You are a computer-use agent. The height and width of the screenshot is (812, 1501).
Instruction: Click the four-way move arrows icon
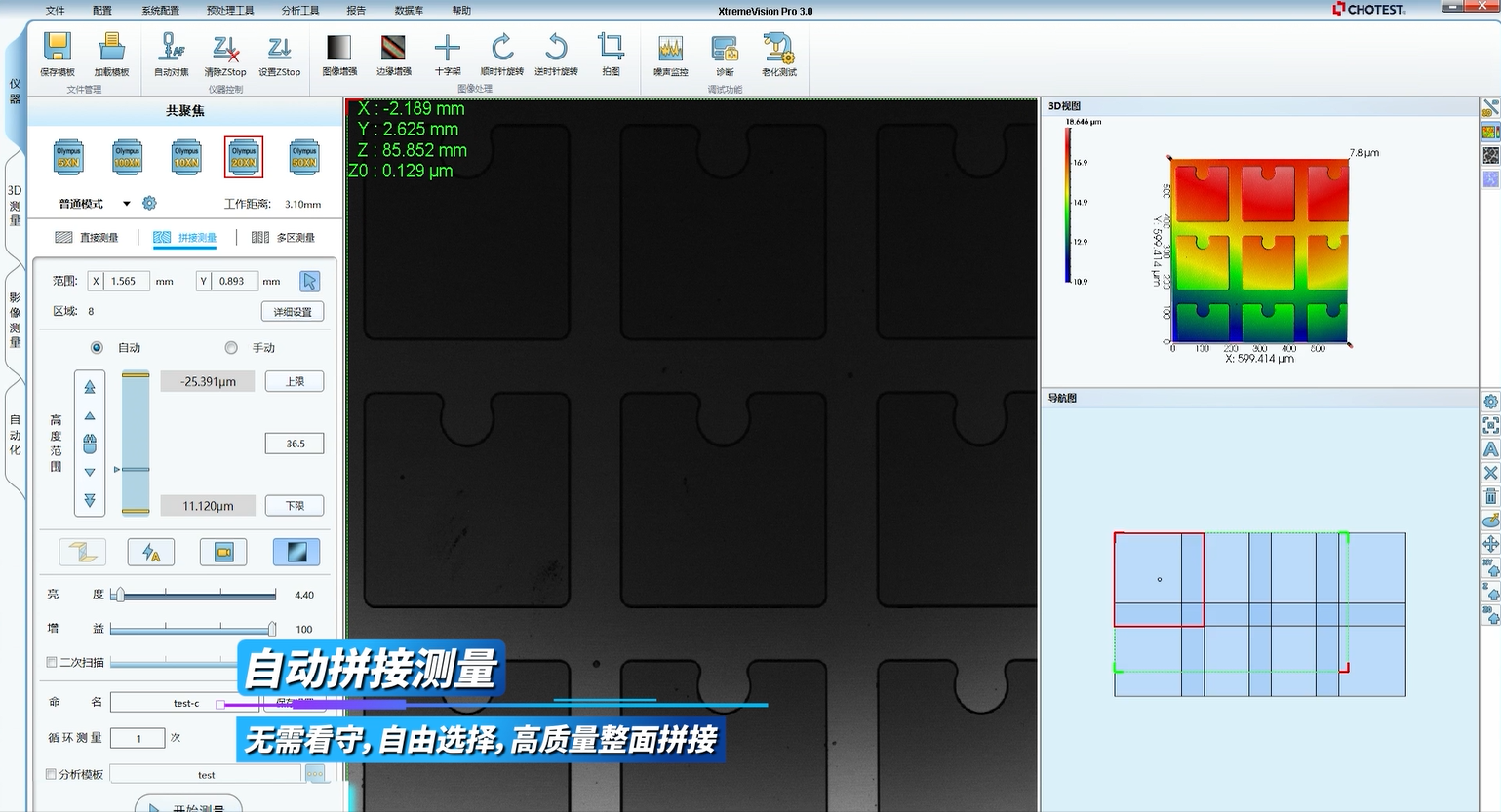point(1490,544)
